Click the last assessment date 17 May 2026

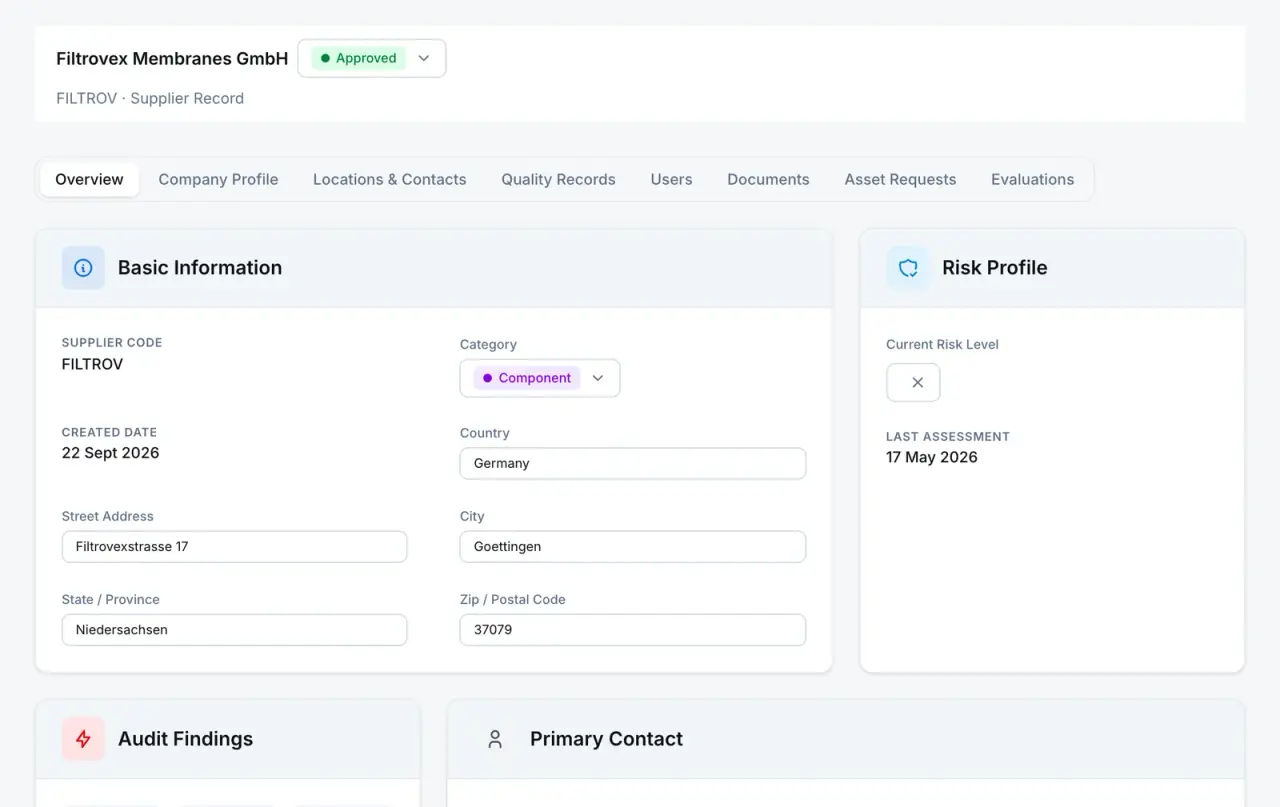coord(932,457)
